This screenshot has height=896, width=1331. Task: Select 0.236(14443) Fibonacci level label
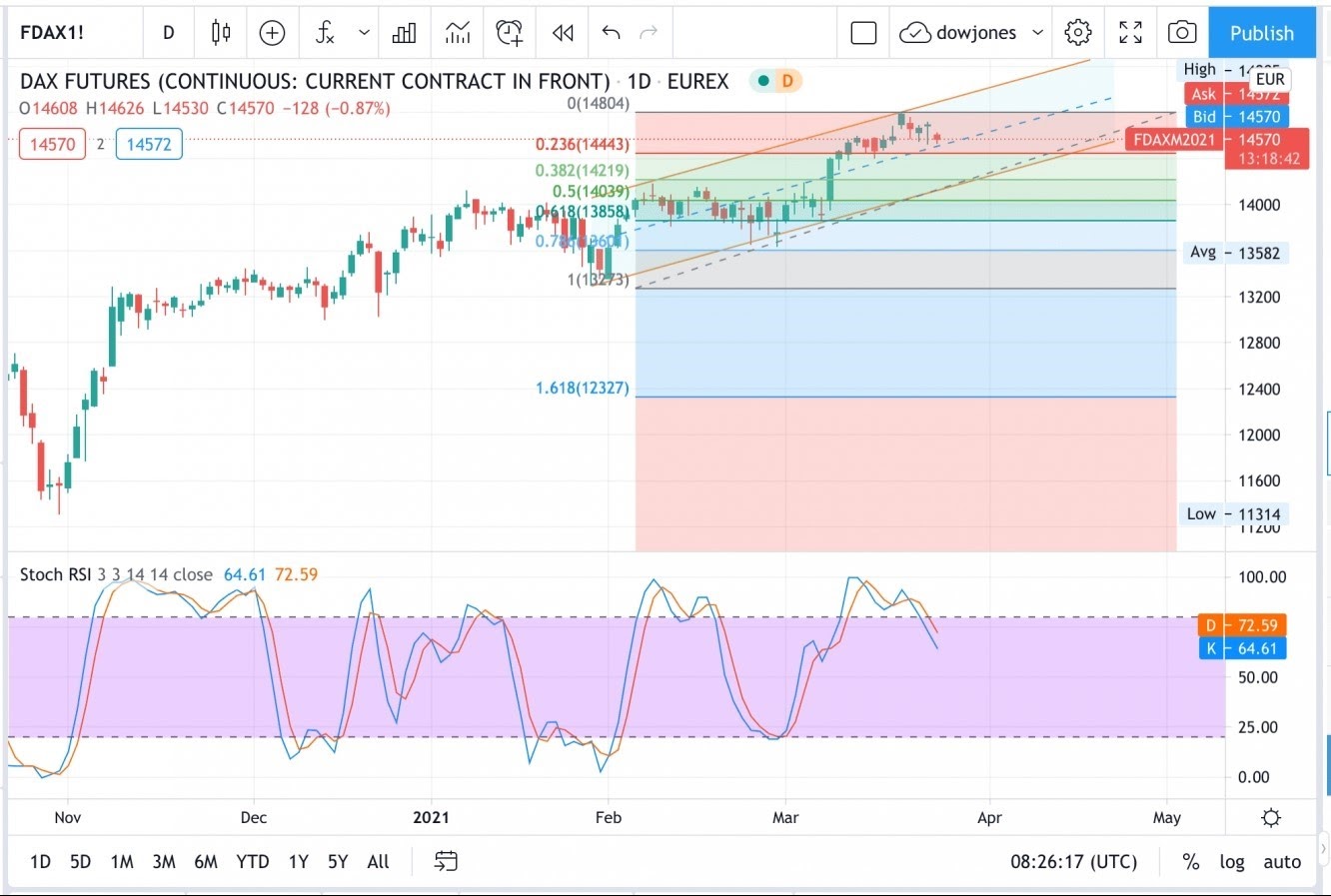[583, 145]
